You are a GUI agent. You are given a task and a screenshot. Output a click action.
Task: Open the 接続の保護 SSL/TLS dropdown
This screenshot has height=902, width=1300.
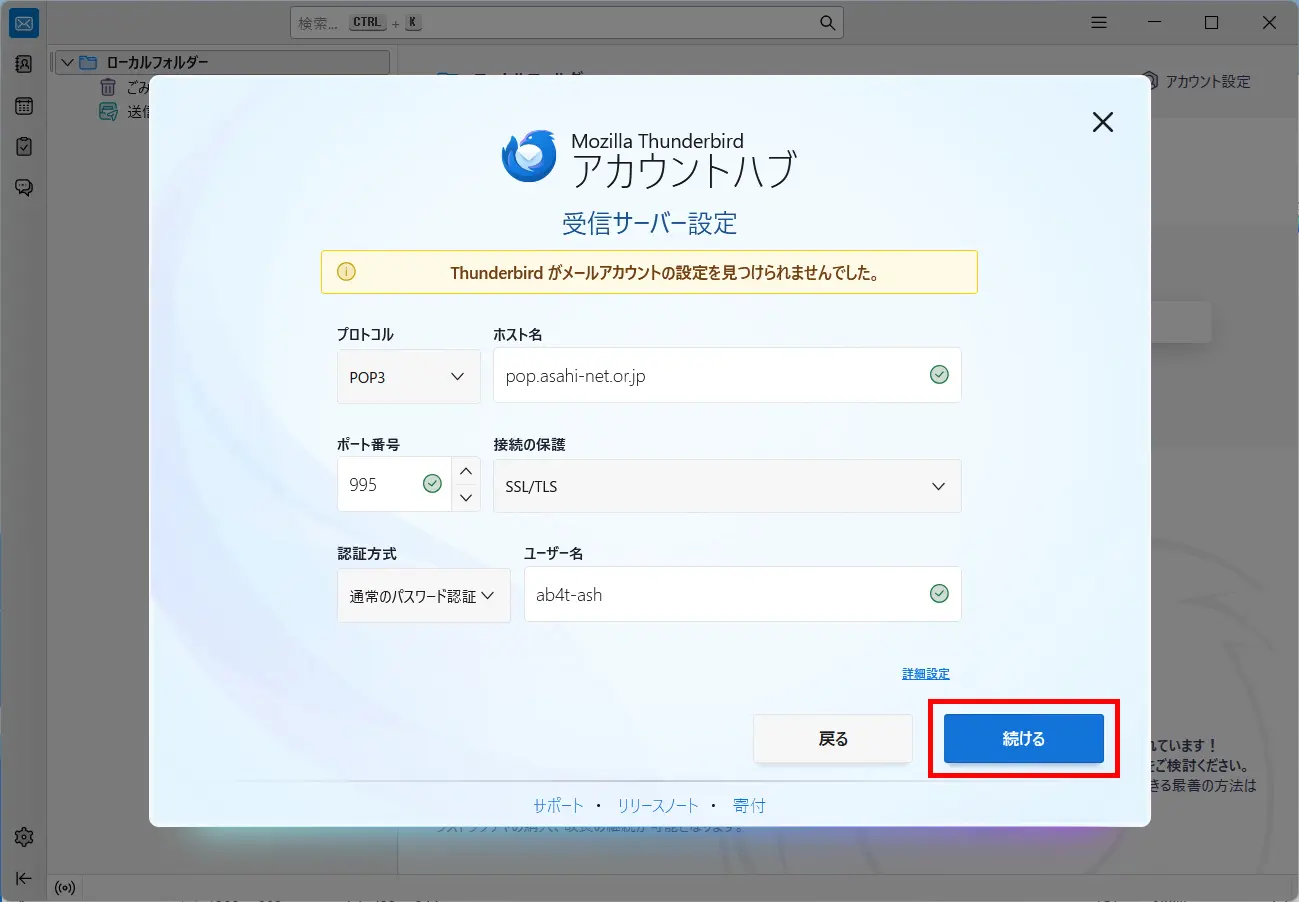coord(727,486)
